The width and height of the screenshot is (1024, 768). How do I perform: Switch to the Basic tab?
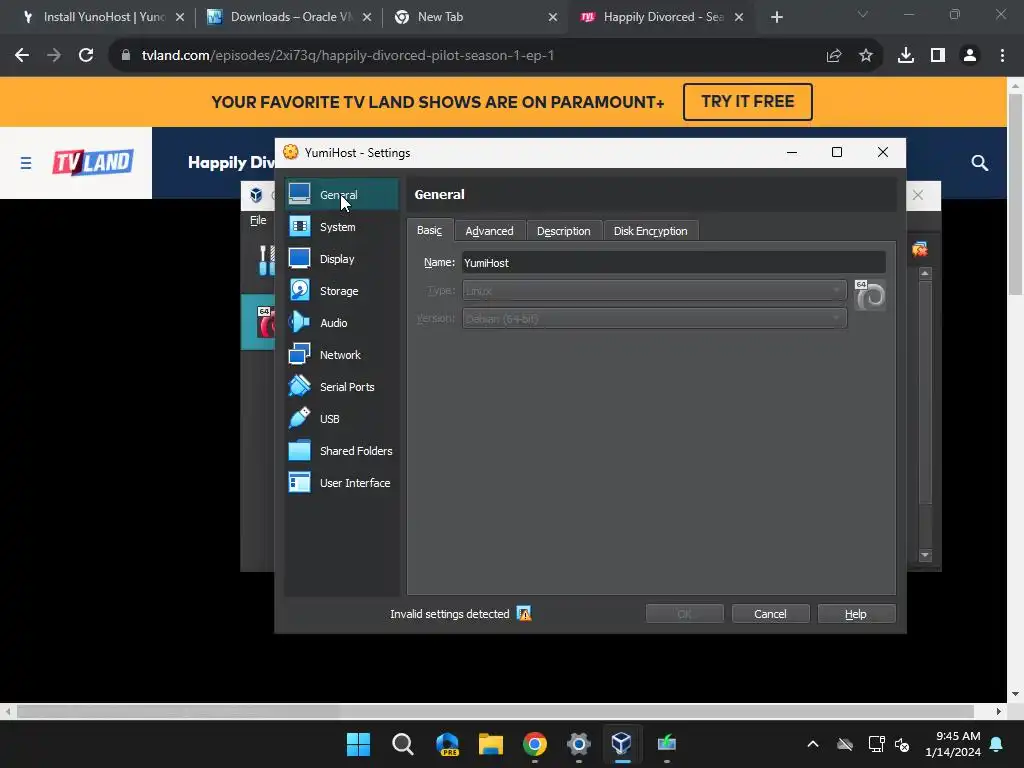(429, 231)
